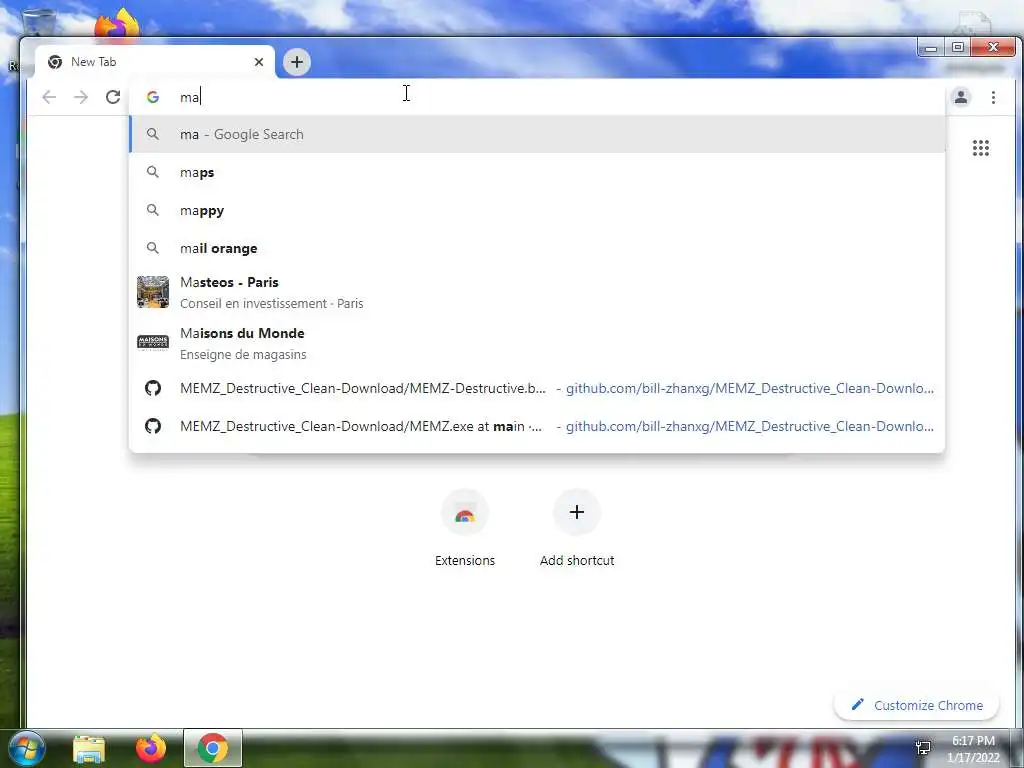Click the Maisons du Monde logo thumbnail

[153, 342]
